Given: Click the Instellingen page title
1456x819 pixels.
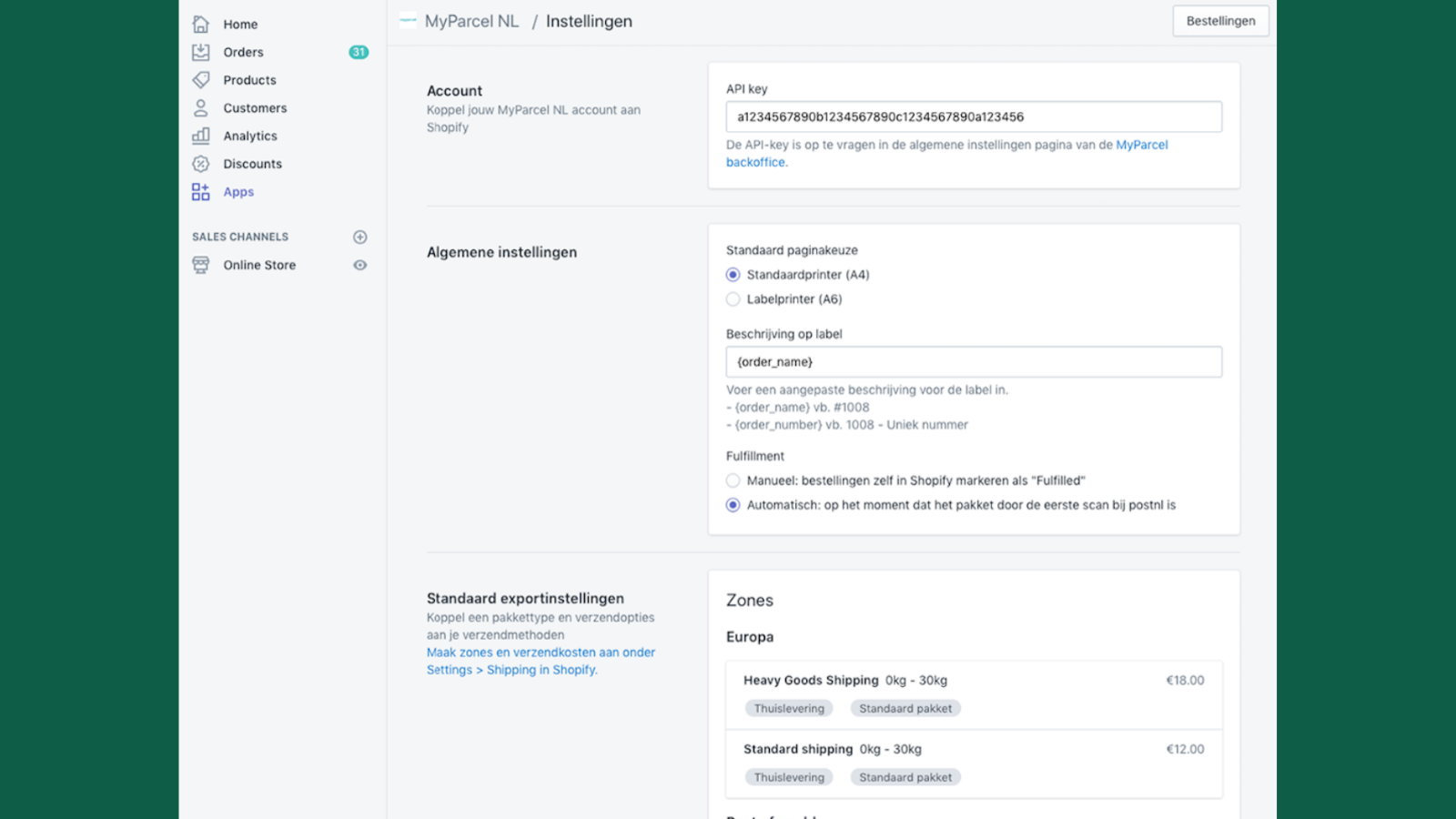Looking at the screenshot, I should [x=589, y=21].
